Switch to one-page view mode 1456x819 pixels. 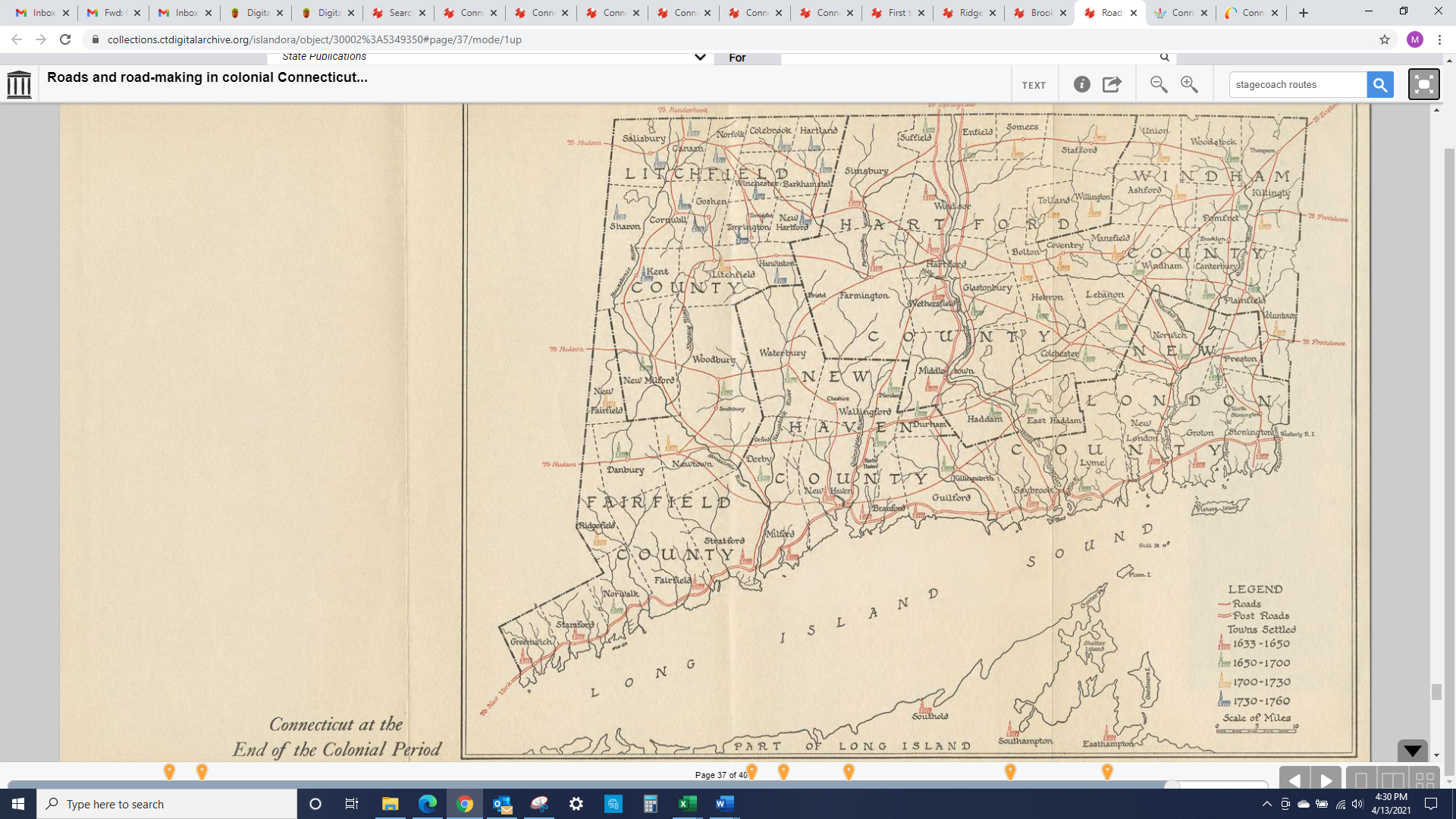[x=1361, y=780]
